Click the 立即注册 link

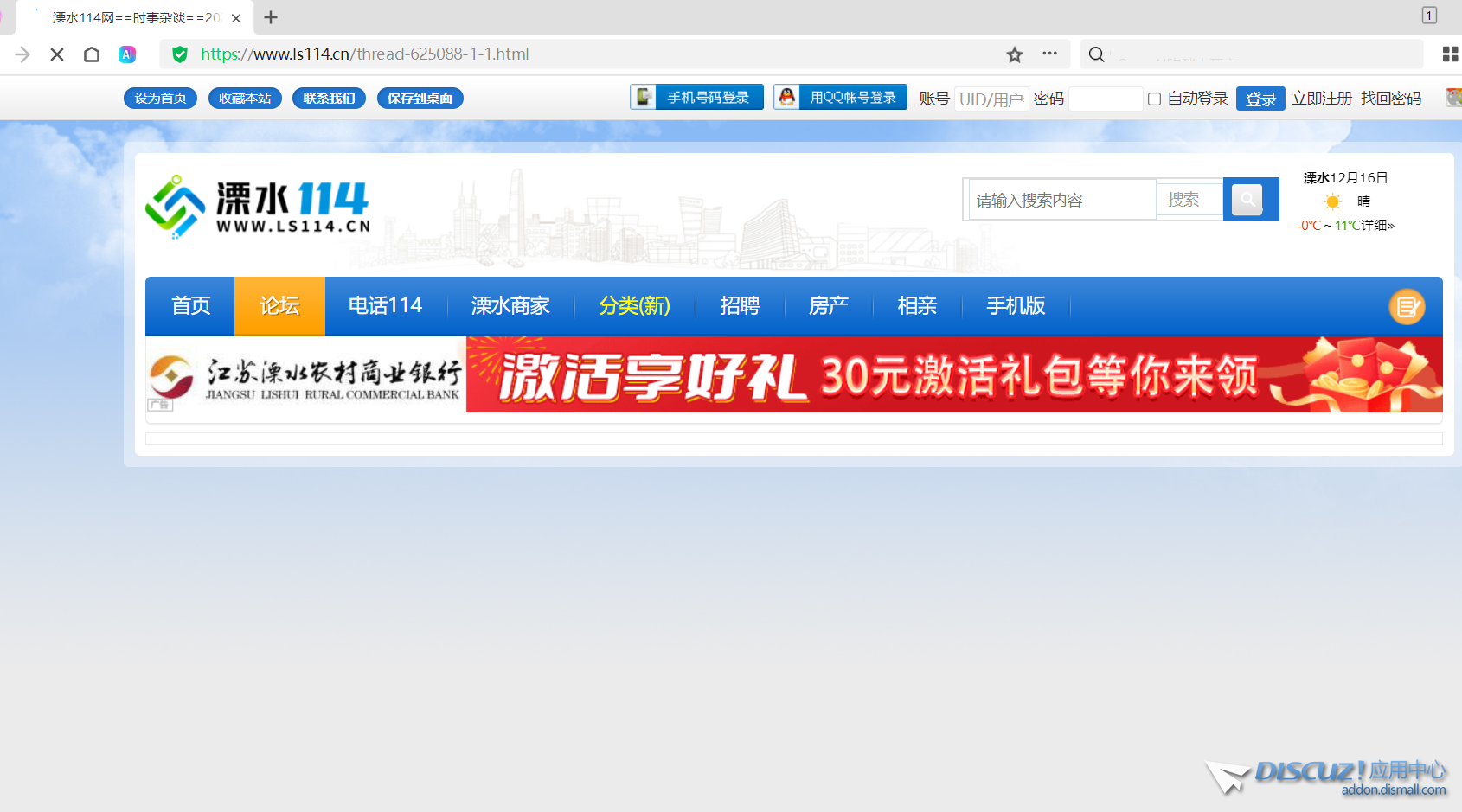[x=1321, y=99]
